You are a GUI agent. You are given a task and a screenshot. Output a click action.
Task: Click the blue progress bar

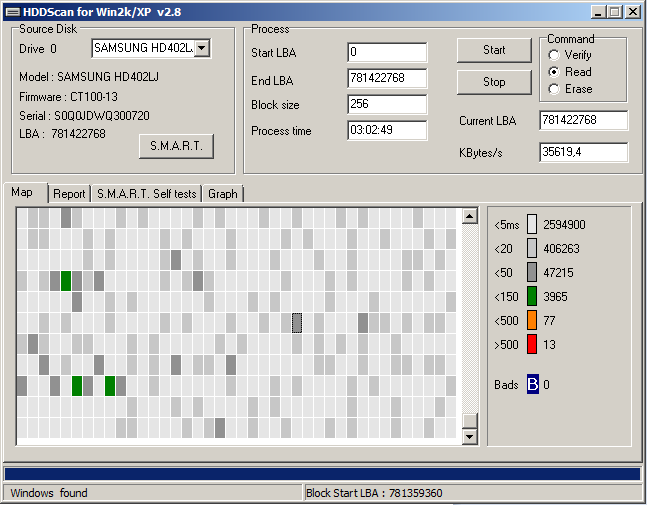(322, 474)
